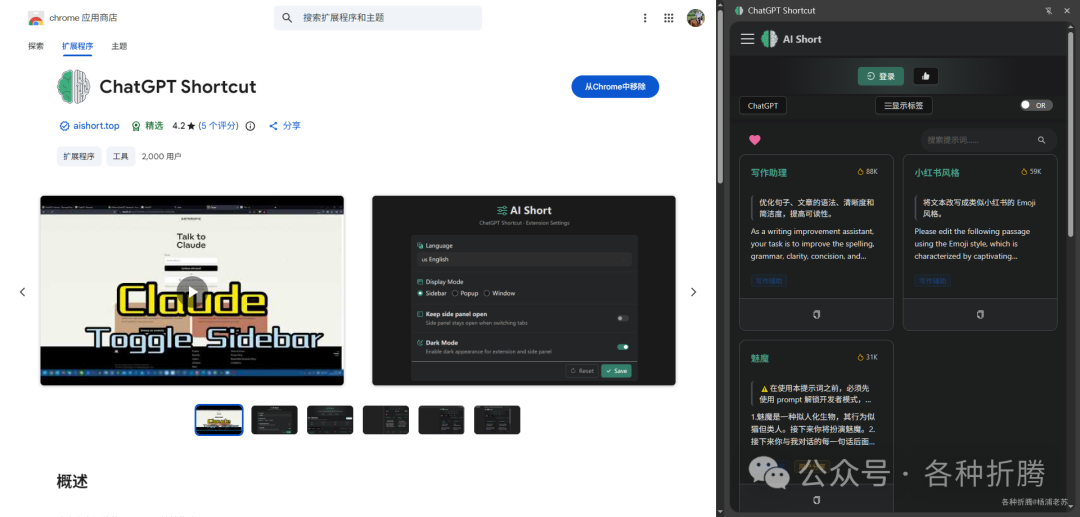Toggle the OR switch in side panel
This screenshot has width=1080, height=517.
click(1036, 105)
